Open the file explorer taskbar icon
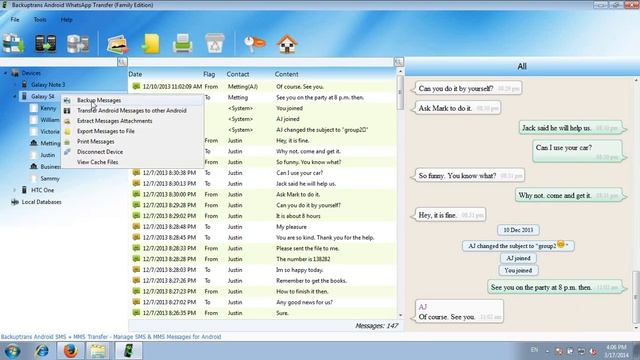This screenshot has height=360, width=640. 98,351
